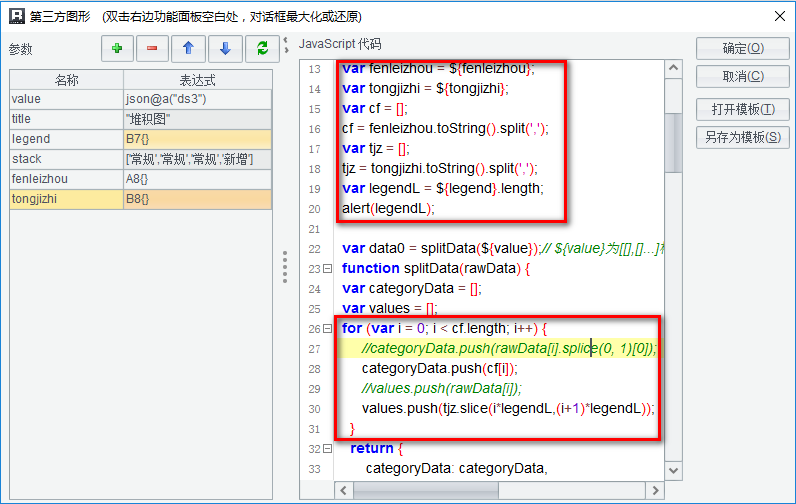Add a new parameter with green plus
This screenshot has width=796, height=504.
coord(117,49)
